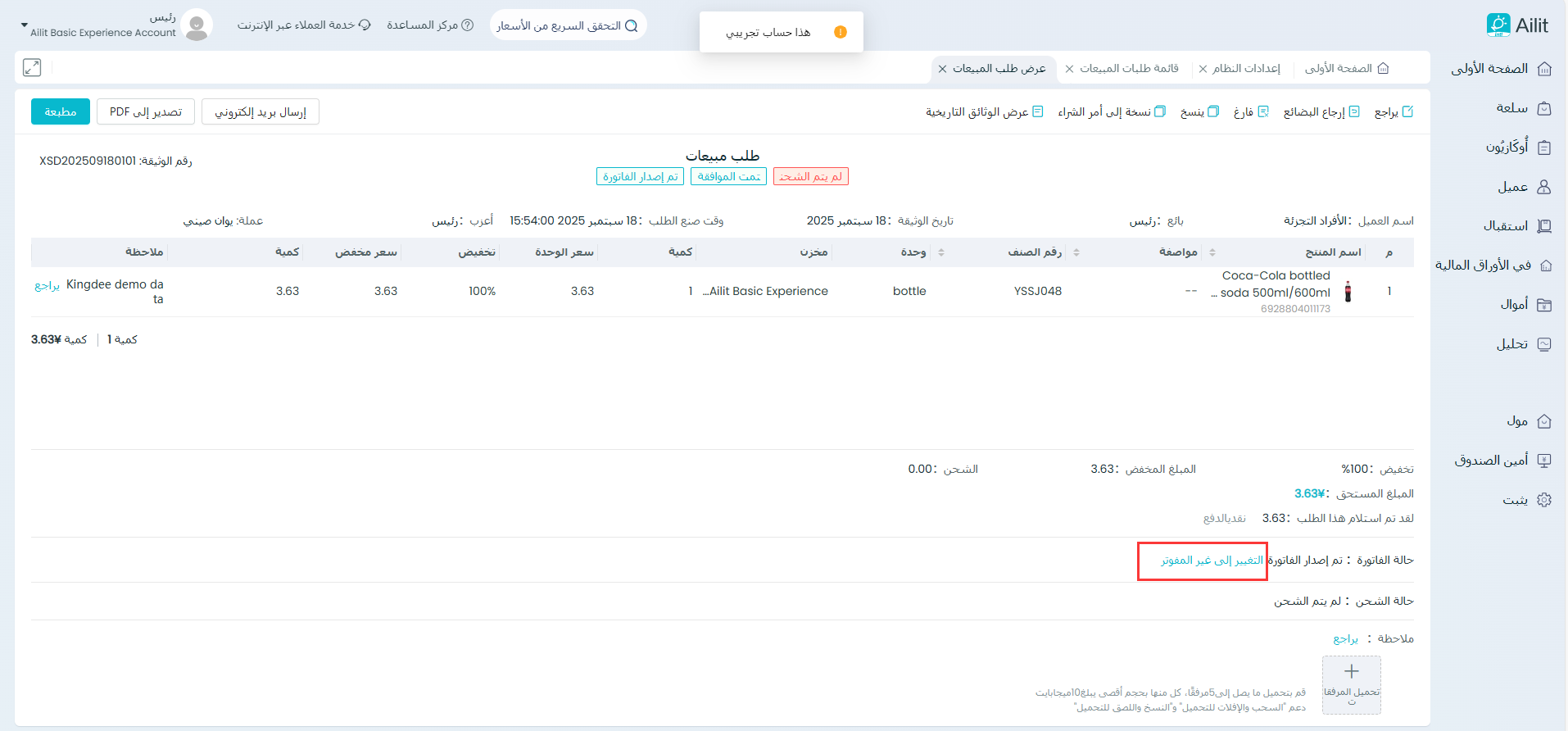This screenshot has height=731, width=1568.
Task: Open the cashier (أمين الصندوق) sidebar item
Action: (x=1543, y=461)
